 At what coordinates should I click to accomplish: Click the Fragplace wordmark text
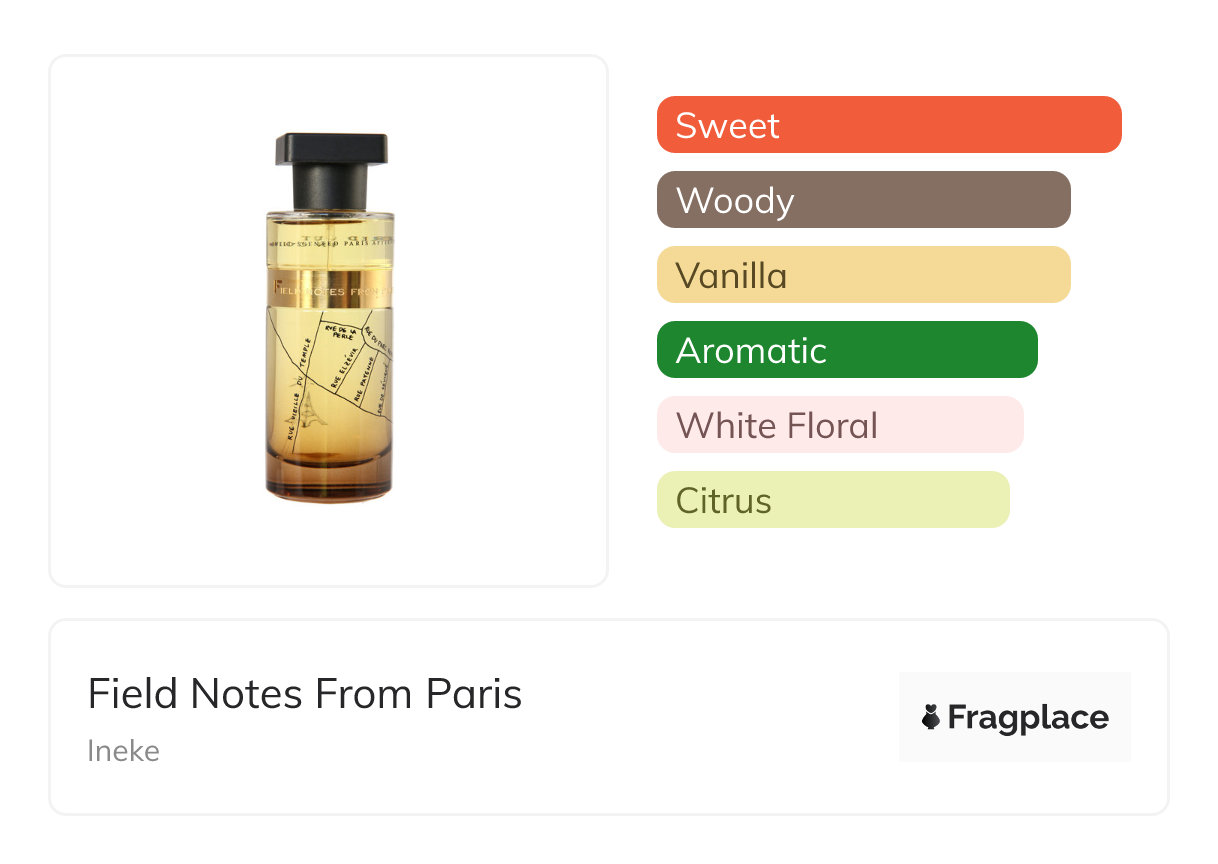point(1028,717)
